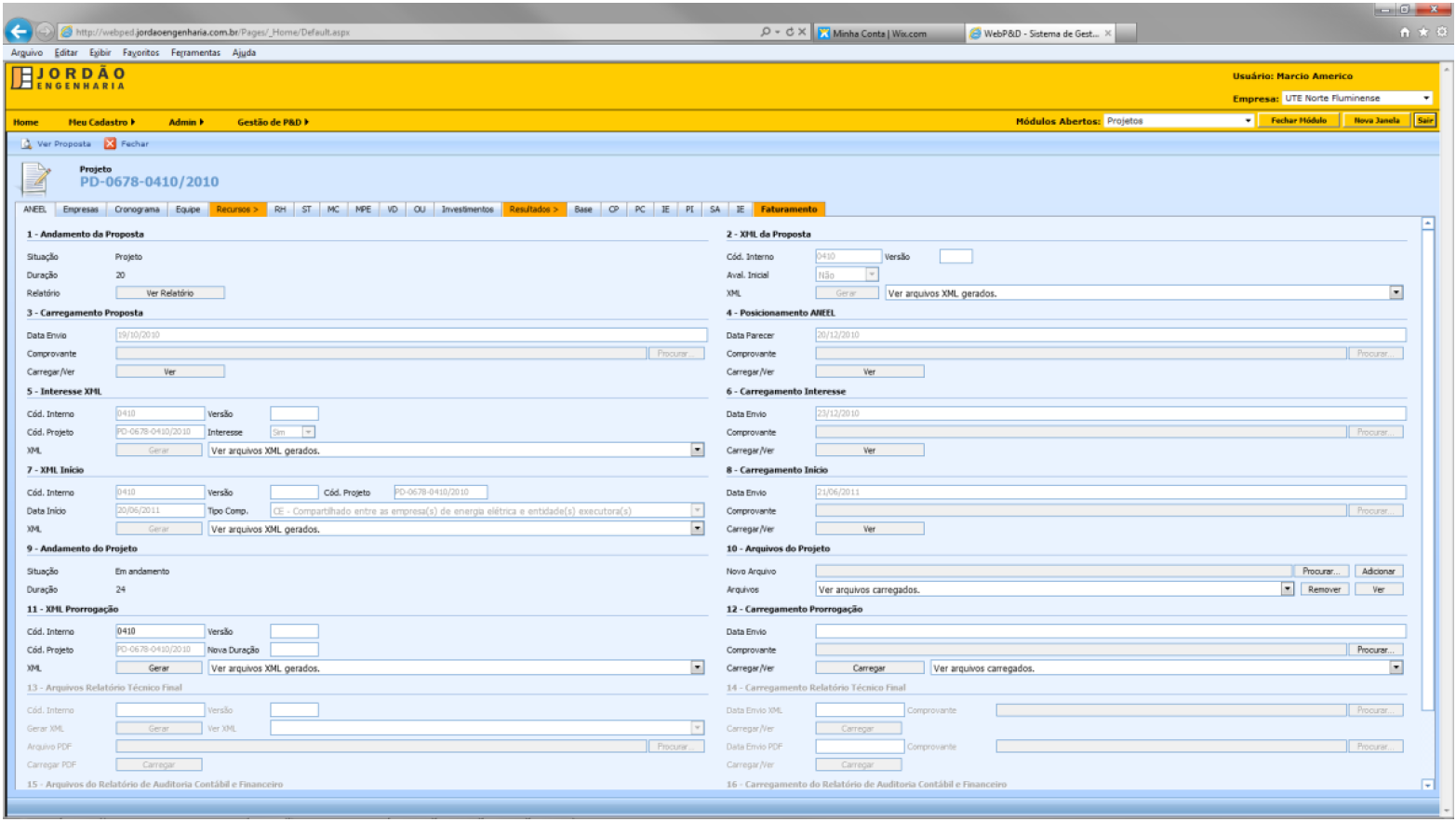Click the Adicionar button
The width and height of the screenshot is (1456, 822).
(1378, 572)
